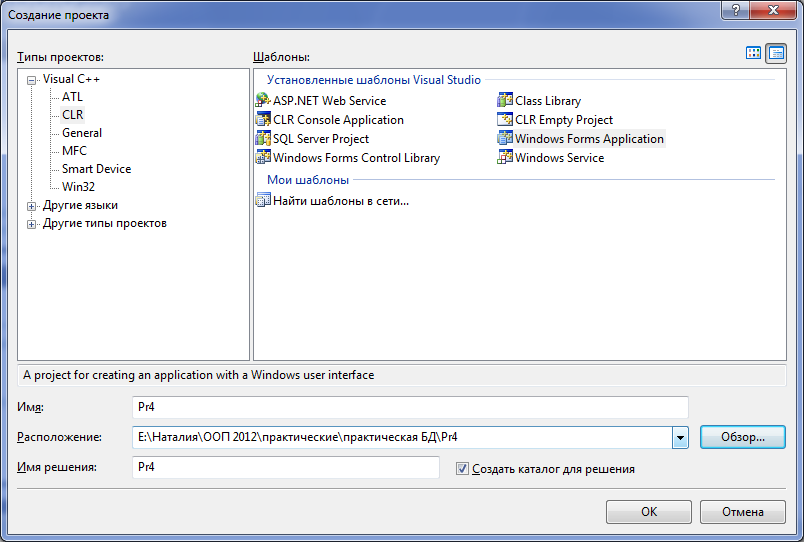This screenshot has width=804, height=542.
Task: Expand the Другие типы проектов node
Action: 32,224
